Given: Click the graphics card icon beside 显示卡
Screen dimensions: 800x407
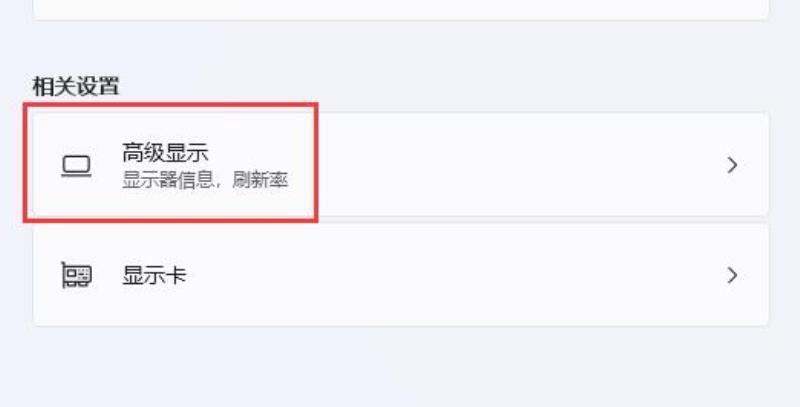Looking at the screenshot, I should pyautogui.click(x=76, y=275).
